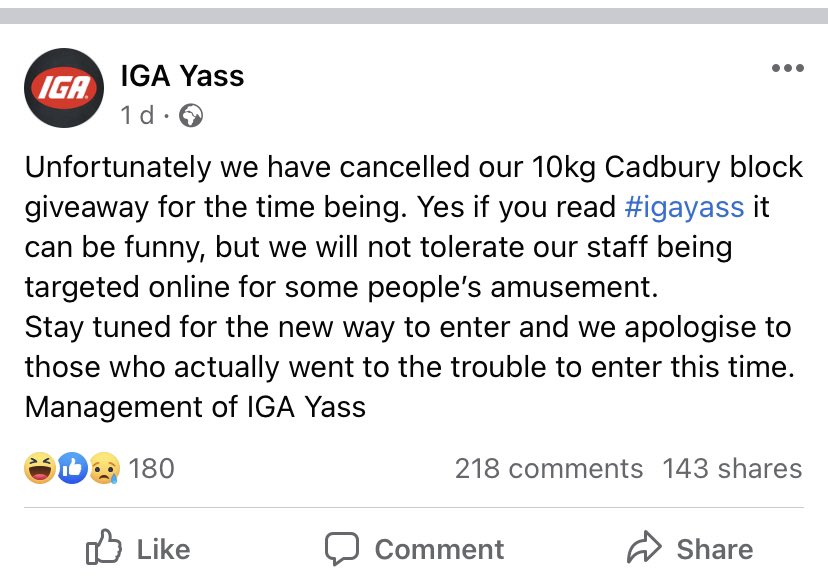Click the sad crying reaction emoji

click(103, 468)
